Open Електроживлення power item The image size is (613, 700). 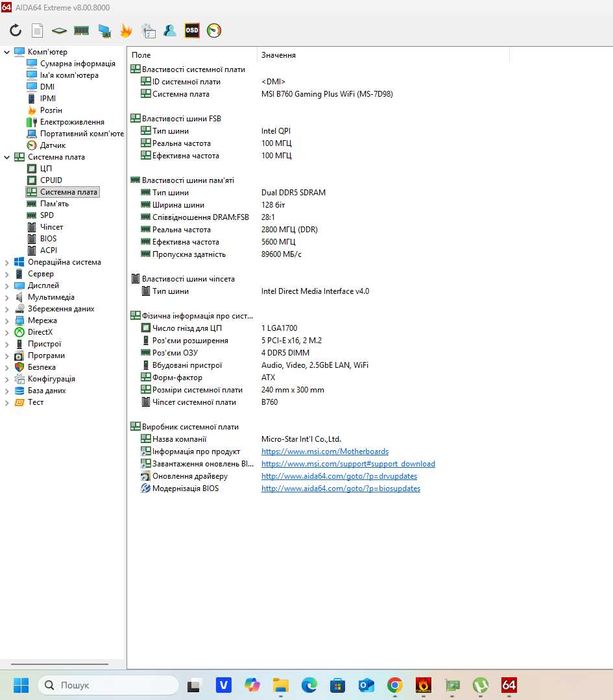[x=72, y=122]
